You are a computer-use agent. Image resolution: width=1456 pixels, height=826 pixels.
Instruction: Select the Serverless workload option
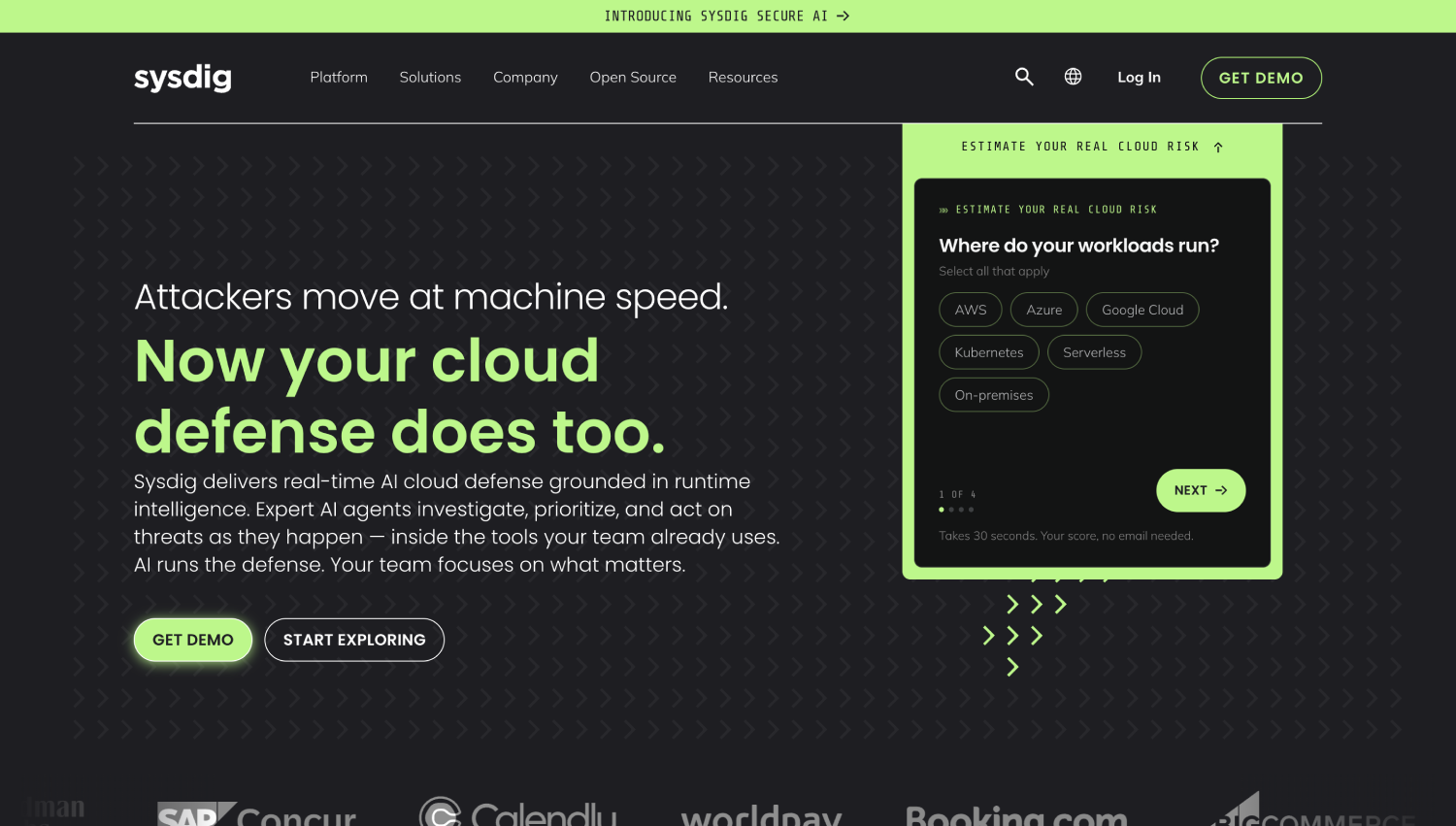click(x=1094, y=352)
